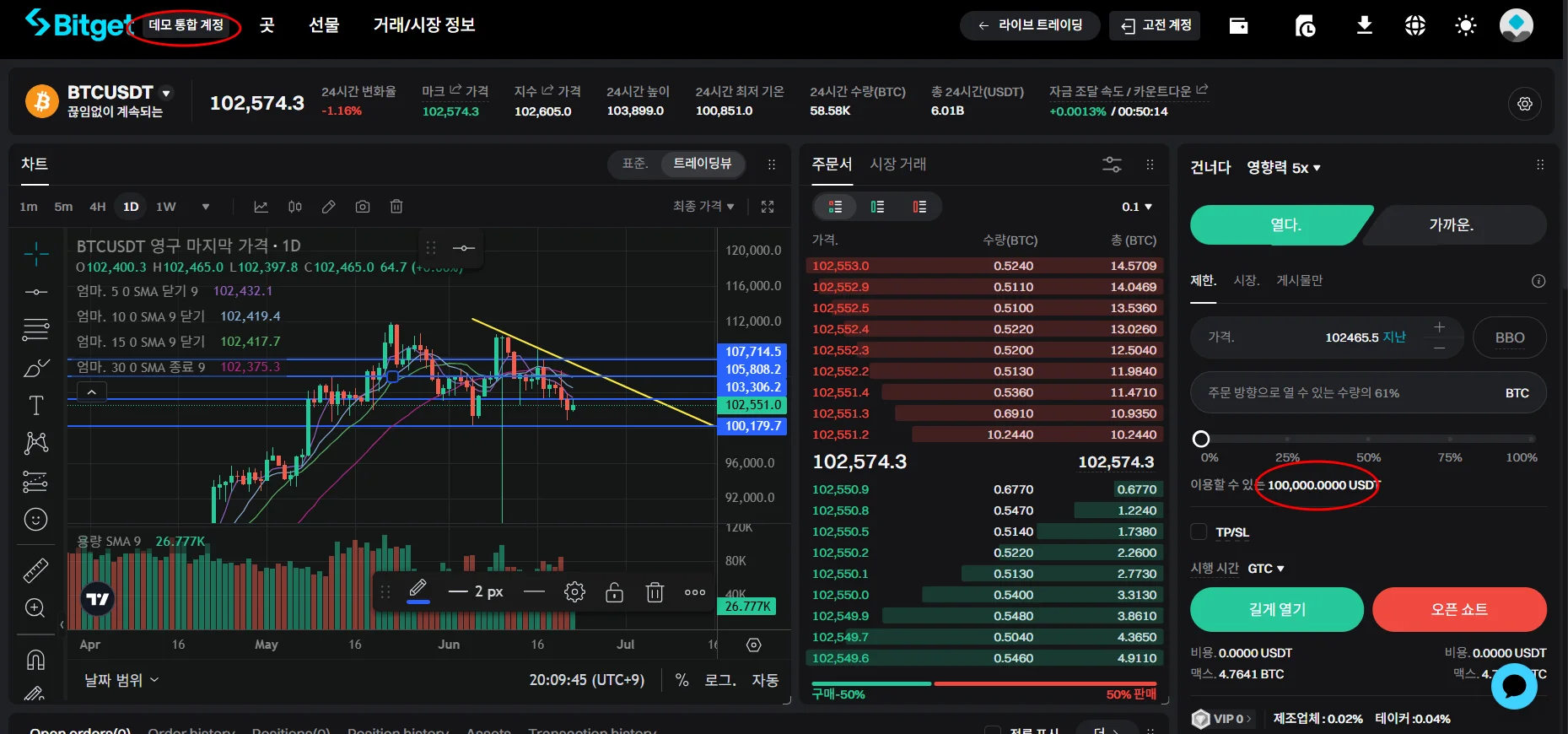
Task: Click the download icon in top bar
Action: (x=1364, y=26)
